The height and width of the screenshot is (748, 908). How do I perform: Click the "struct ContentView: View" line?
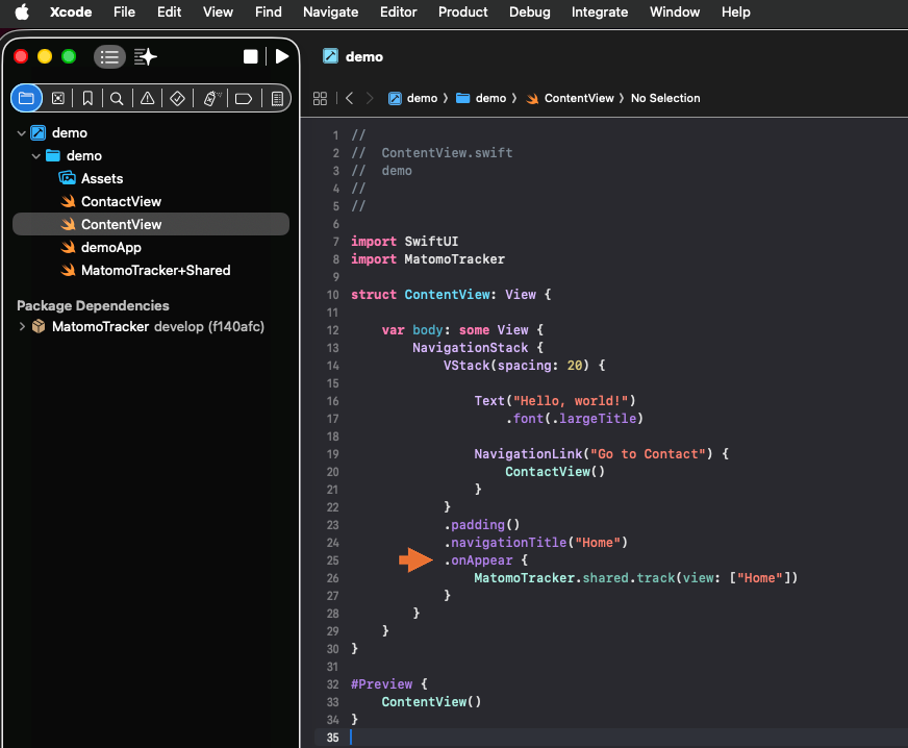(x=451, y=295)
